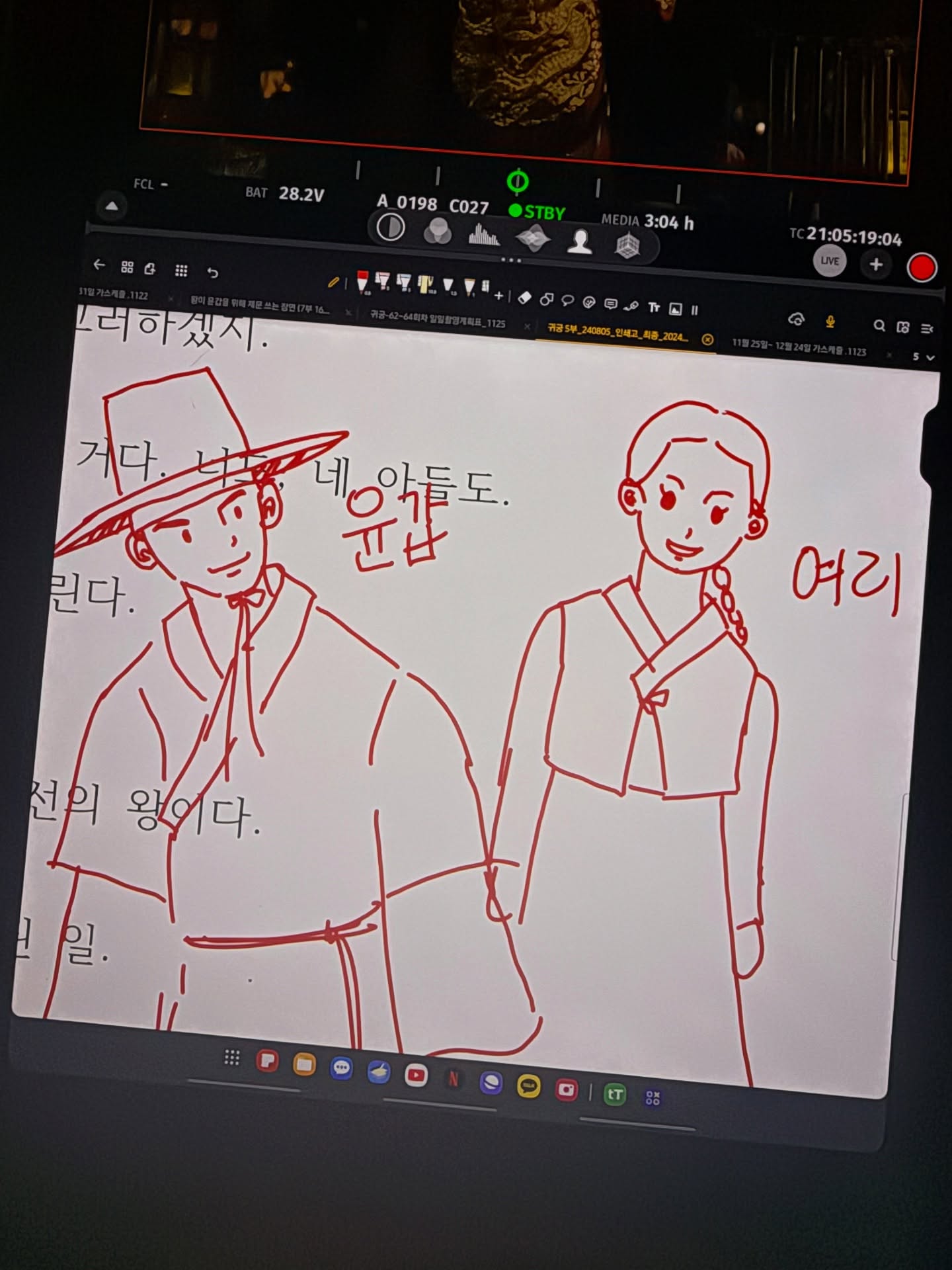Open the page grid view icon
Viewport: 952px width, 1270px height.
tap(128, 267)
